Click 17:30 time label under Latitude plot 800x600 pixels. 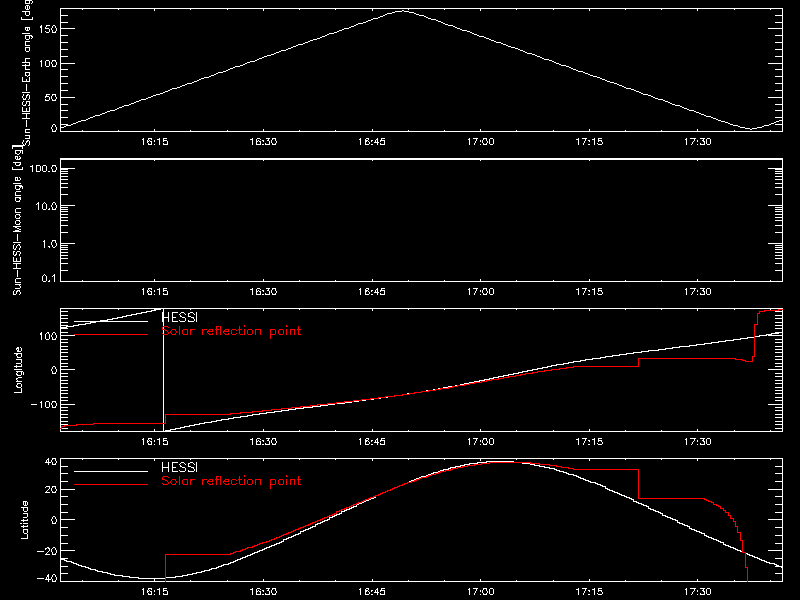tap(698, 592)
